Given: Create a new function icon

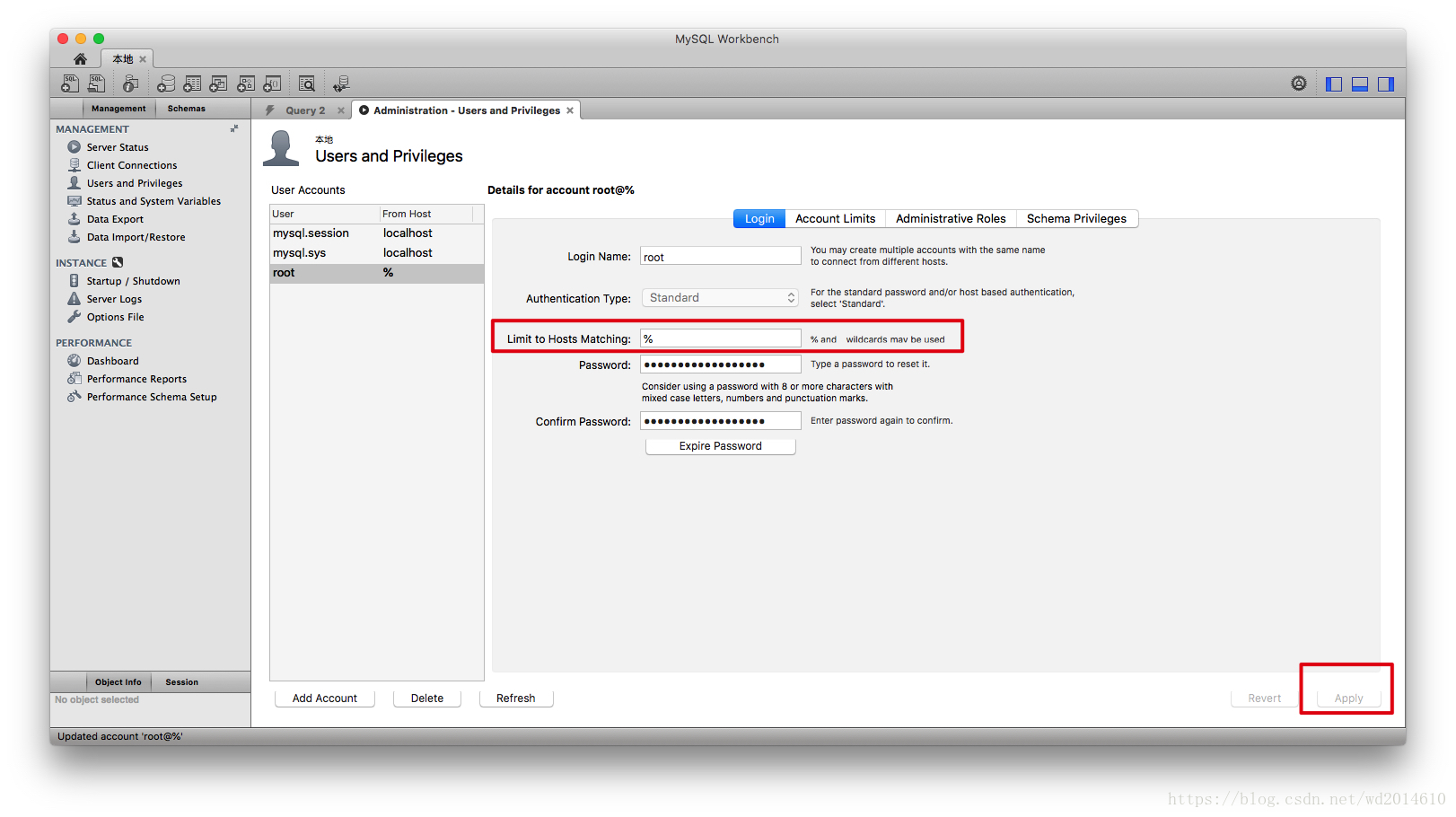Looking at the screenshot, I should pos(272,83).
